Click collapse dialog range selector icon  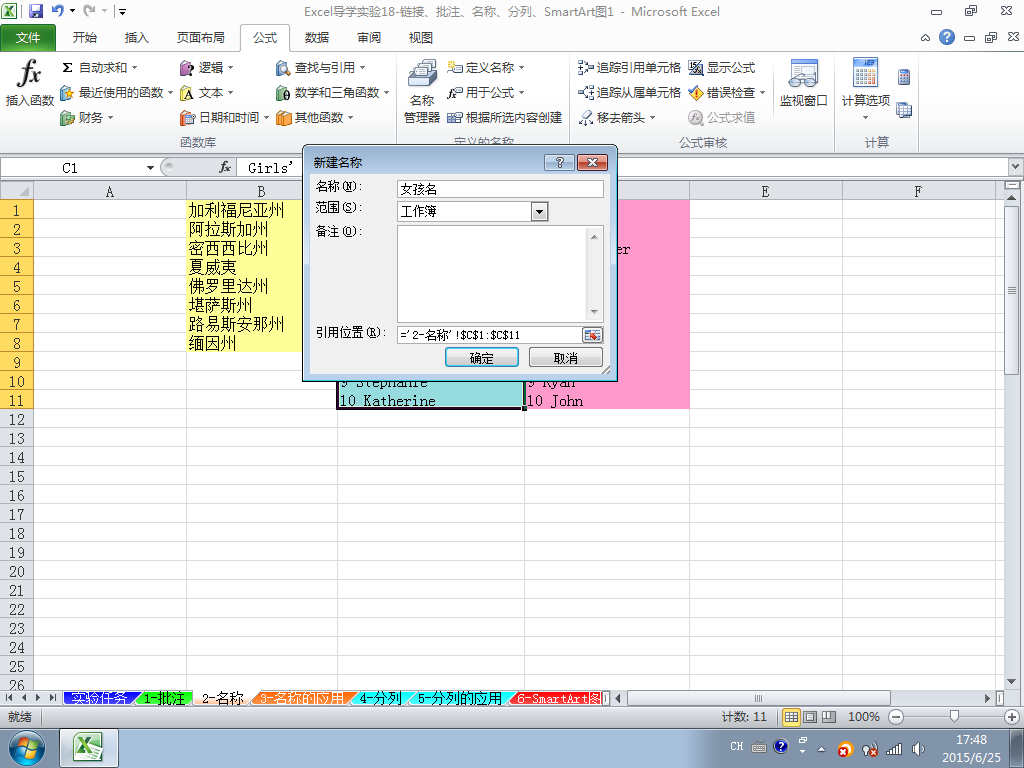pos(592,335)
